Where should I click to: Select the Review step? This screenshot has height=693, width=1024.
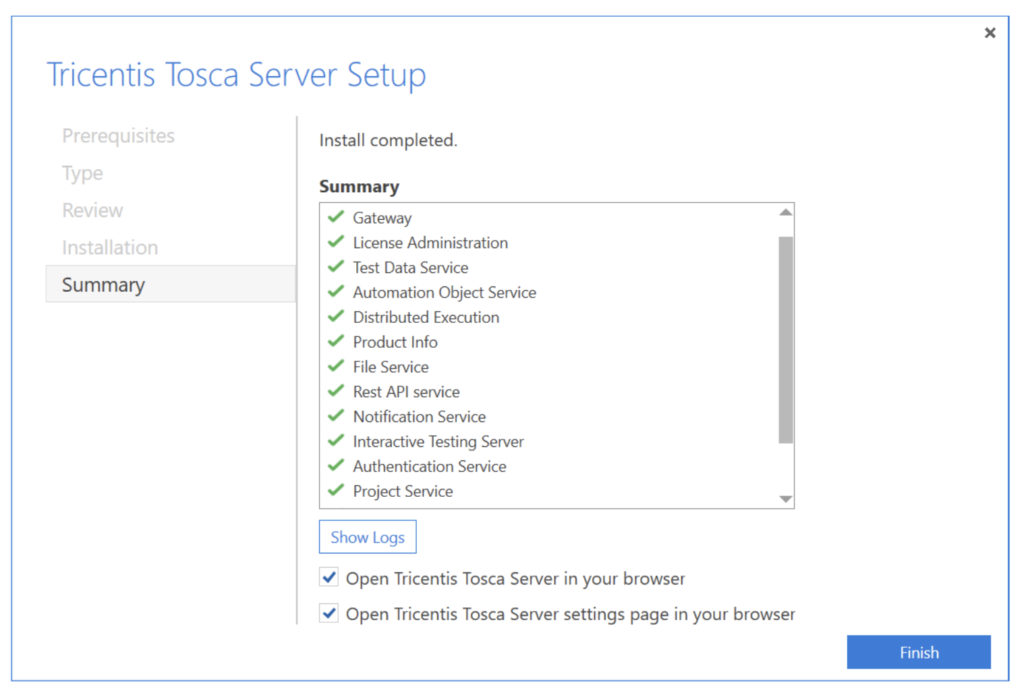coord(92,210)
